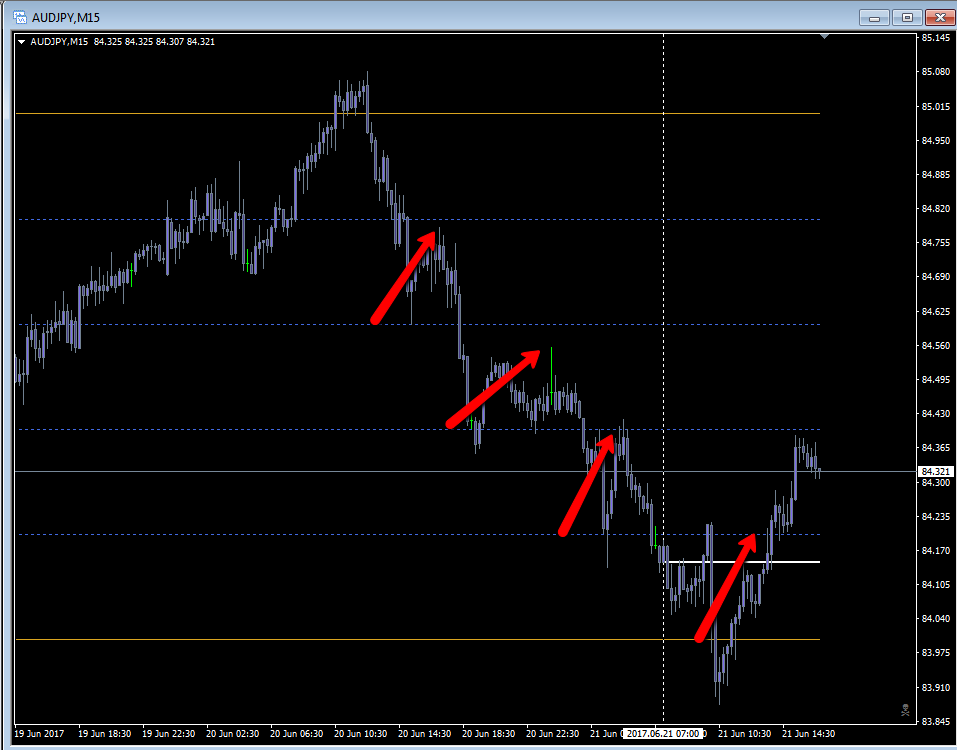
Task: Click the 20 Jun 02:30 time axis label
Action: pyautogui.click(x=233, y=734)
